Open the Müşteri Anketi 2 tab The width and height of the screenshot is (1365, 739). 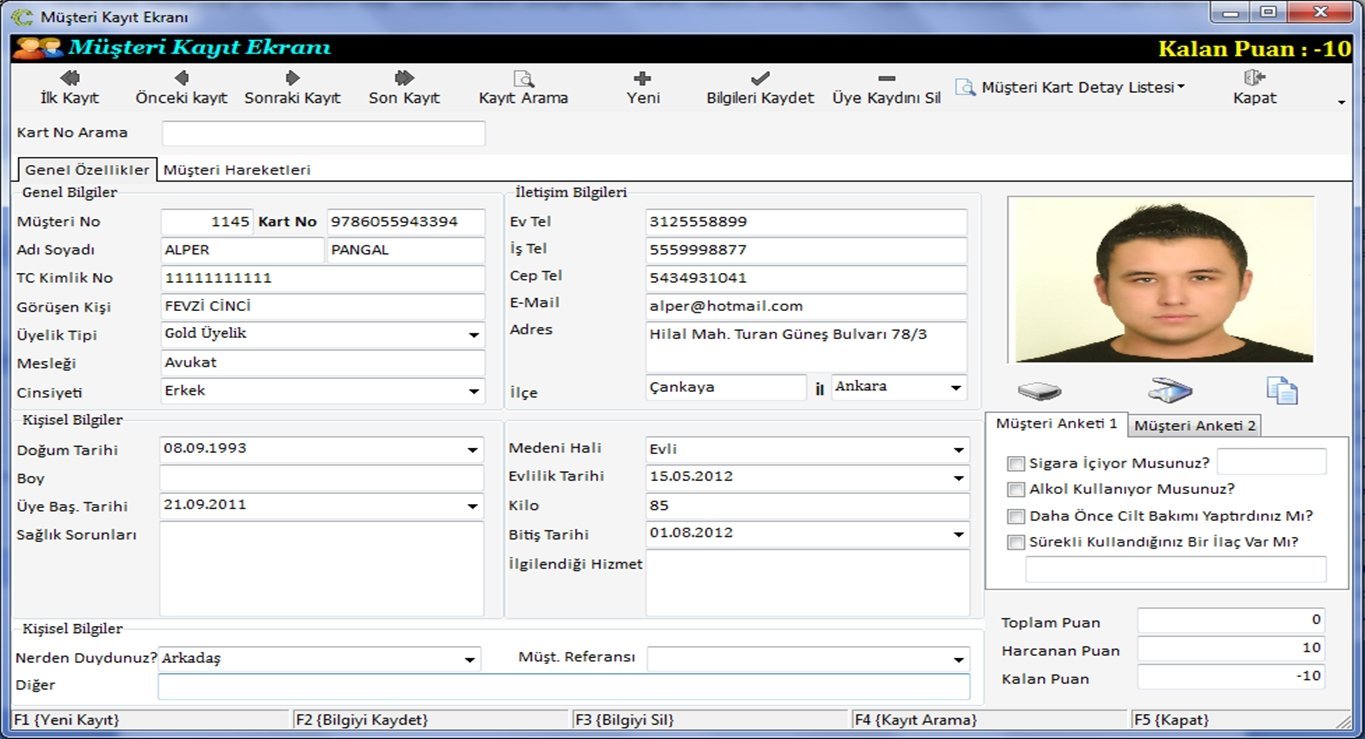coord(1195,426)
